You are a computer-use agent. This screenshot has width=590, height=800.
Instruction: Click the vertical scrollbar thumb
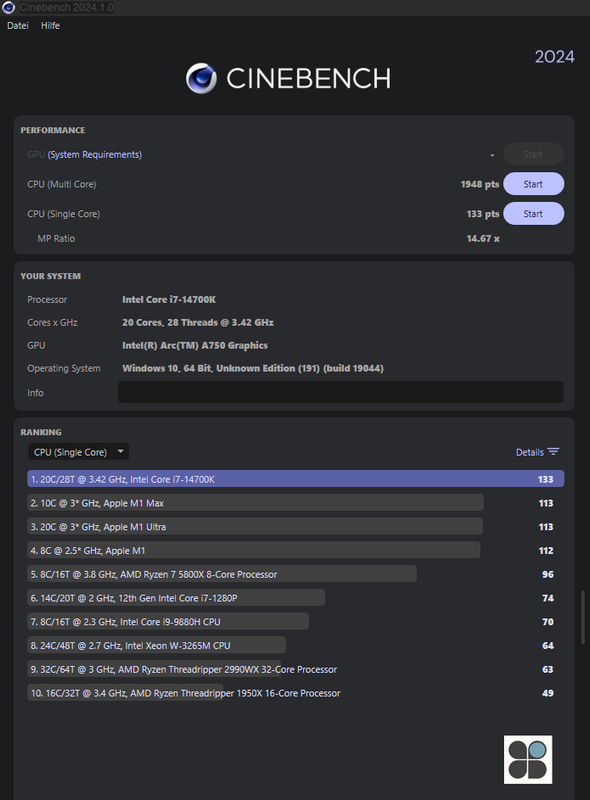click(x=583, y=617)
